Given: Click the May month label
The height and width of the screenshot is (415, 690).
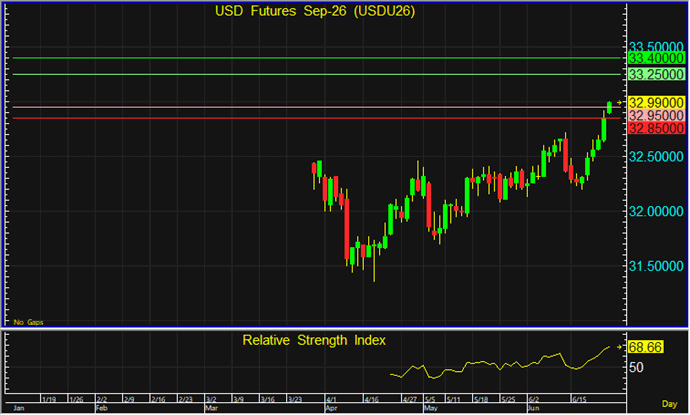Looking at the screenshot, I should pos(431,408).
